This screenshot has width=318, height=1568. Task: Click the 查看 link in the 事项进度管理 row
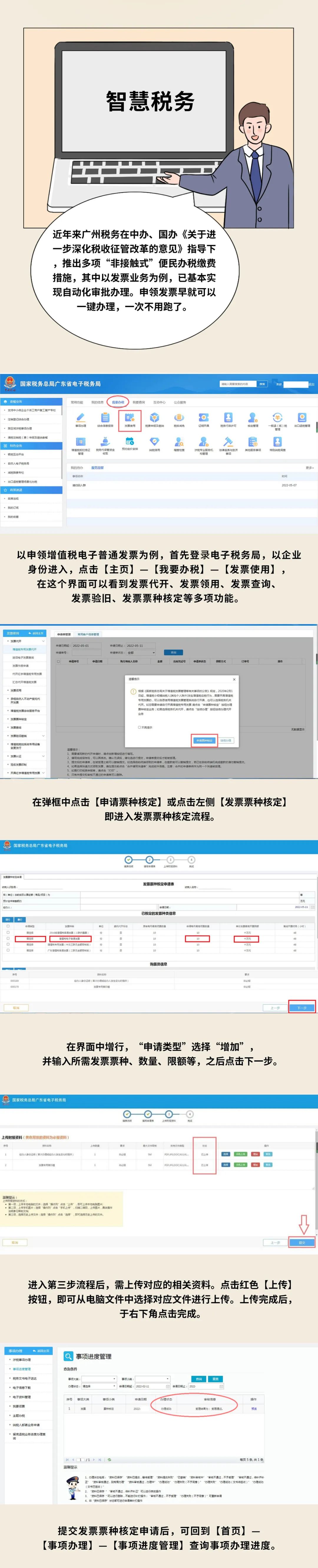pyautogui.click(x=254, y=1408)
